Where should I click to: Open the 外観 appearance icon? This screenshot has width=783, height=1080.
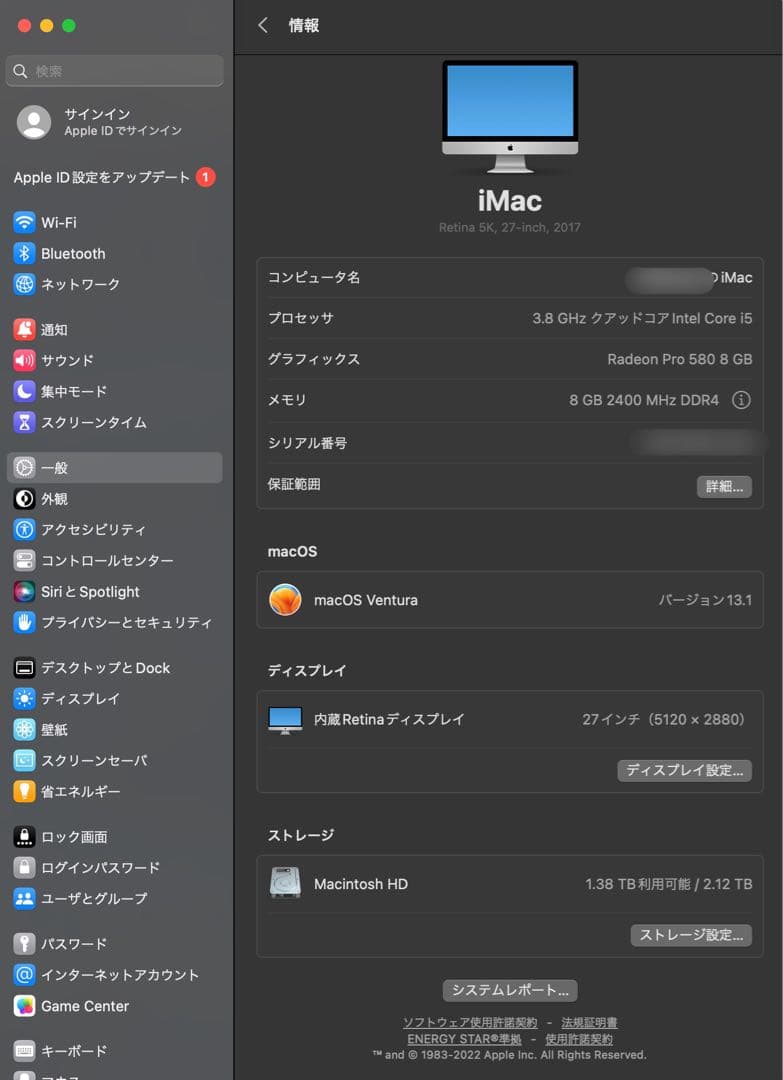tap(24, 499)
